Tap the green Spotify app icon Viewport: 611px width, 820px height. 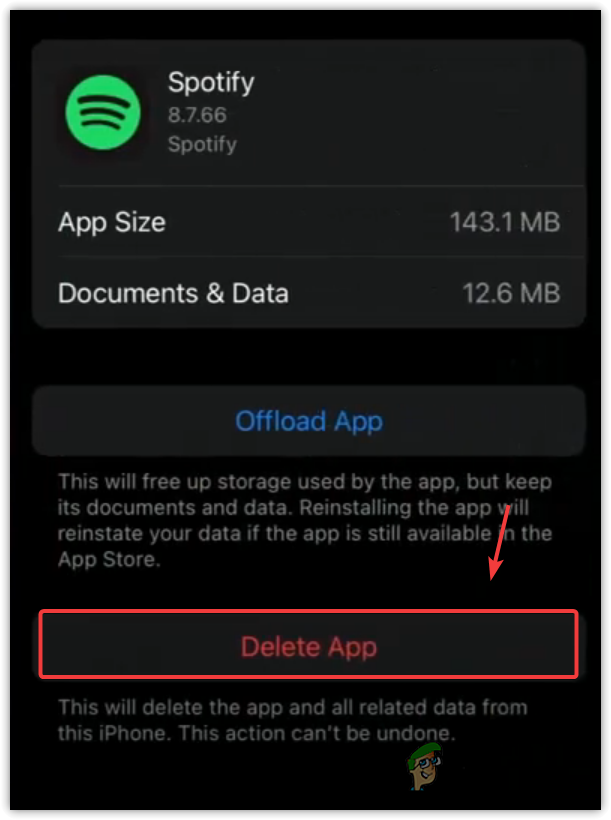tap(103, 112)
